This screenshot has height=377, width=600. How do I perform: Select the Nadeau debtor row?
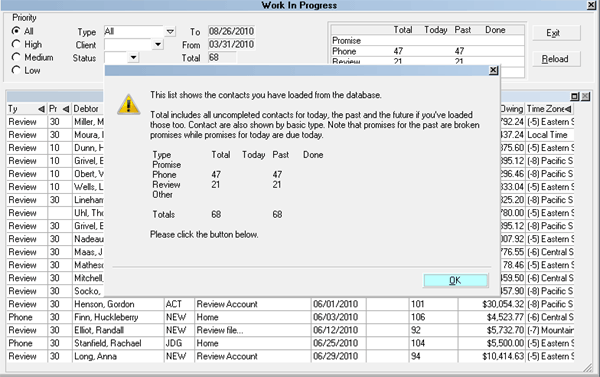55,239
